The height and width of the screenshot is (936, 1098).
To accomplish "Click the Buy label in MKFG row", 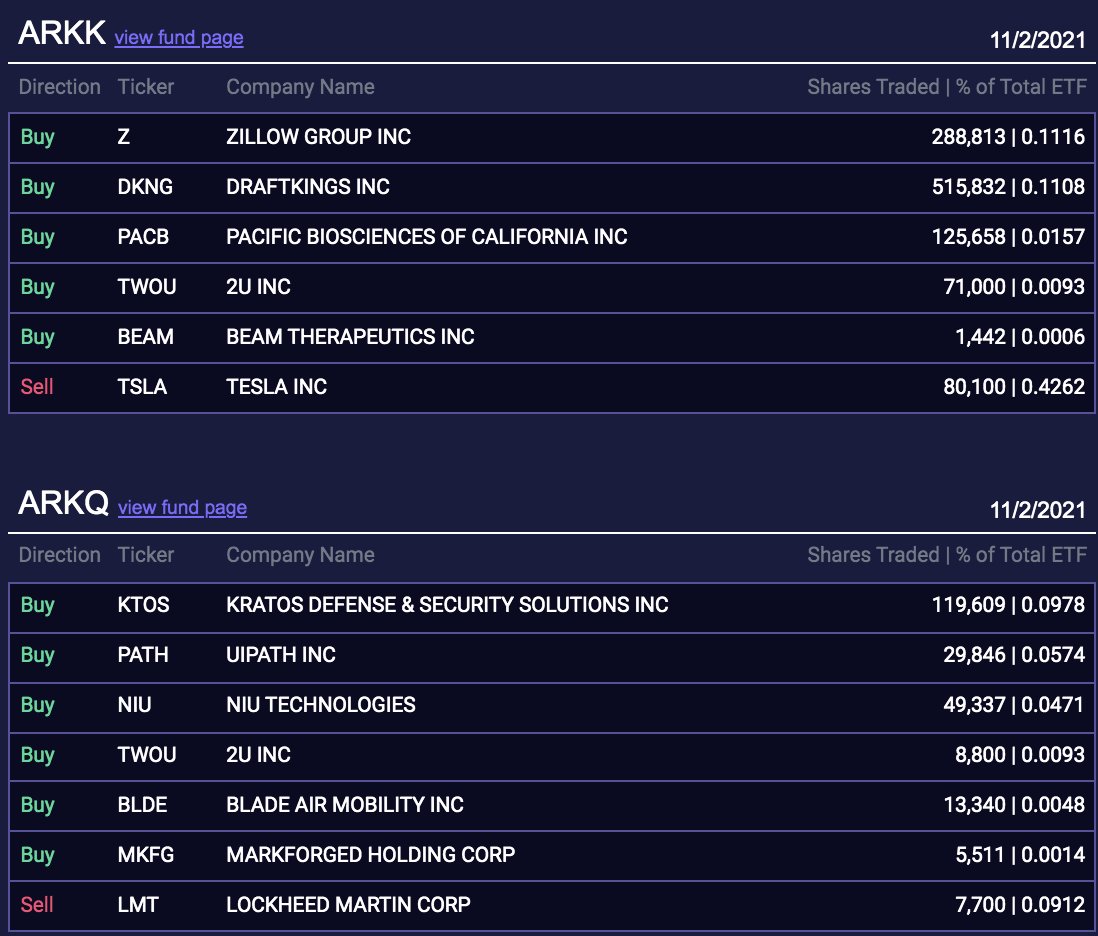I will pyautogui.click(x=38, y=855).
